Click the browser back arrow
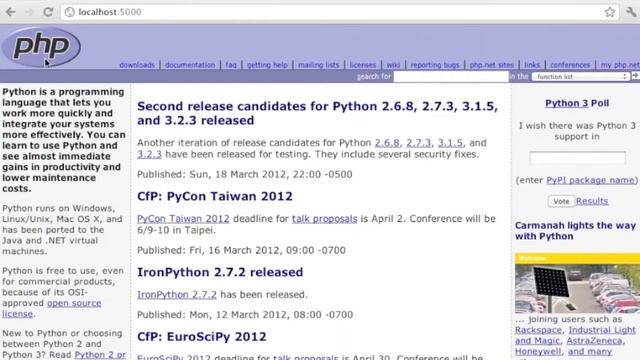 [x=11, y=12]
